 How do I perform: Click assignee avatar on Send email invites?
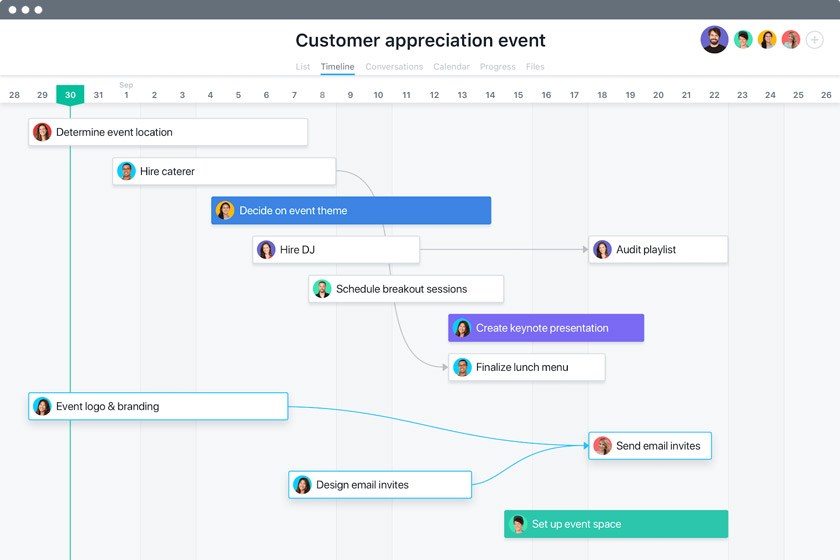pos(602,446)
